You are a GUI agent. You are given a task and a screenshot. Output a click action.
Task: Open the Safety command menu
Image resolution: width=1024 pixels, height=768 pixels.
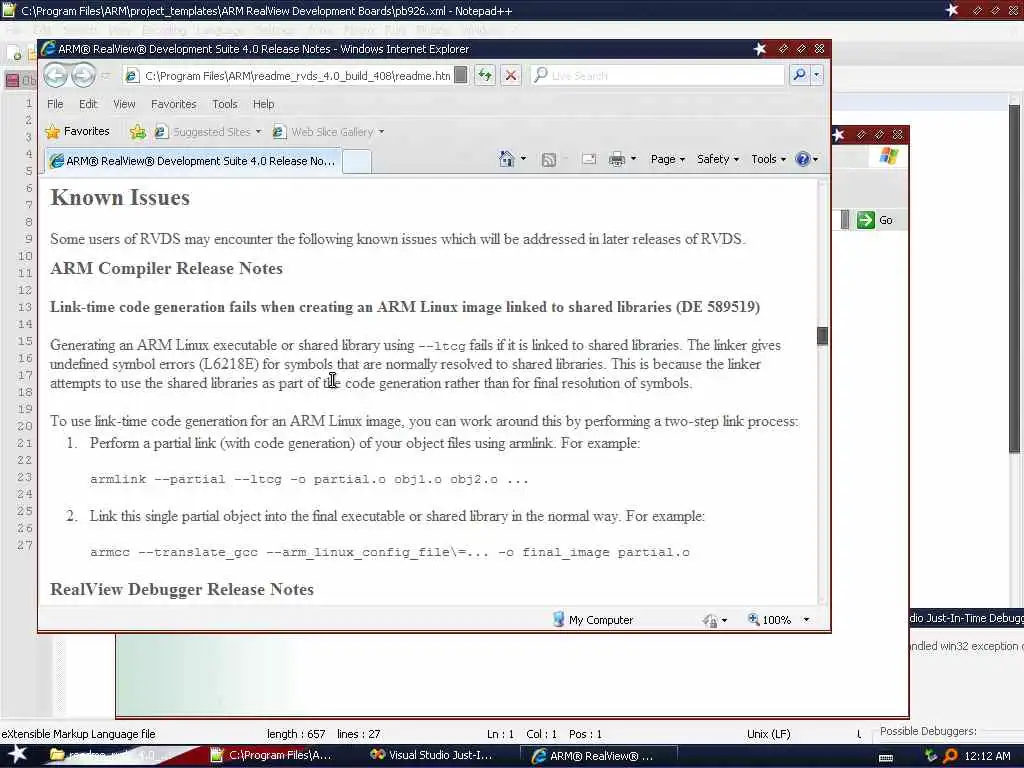click(718, 159)
